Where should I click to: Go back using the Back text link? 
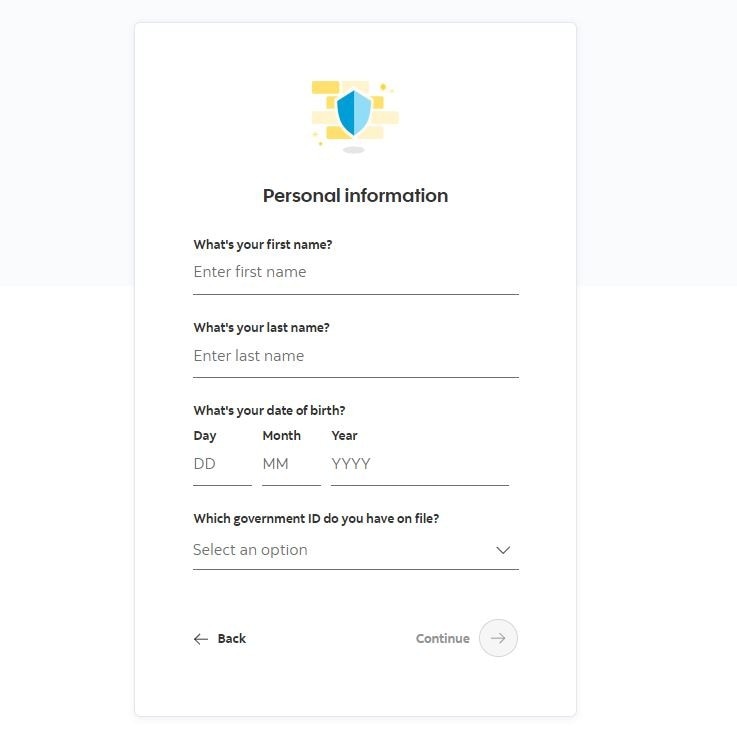click(232, 639)
